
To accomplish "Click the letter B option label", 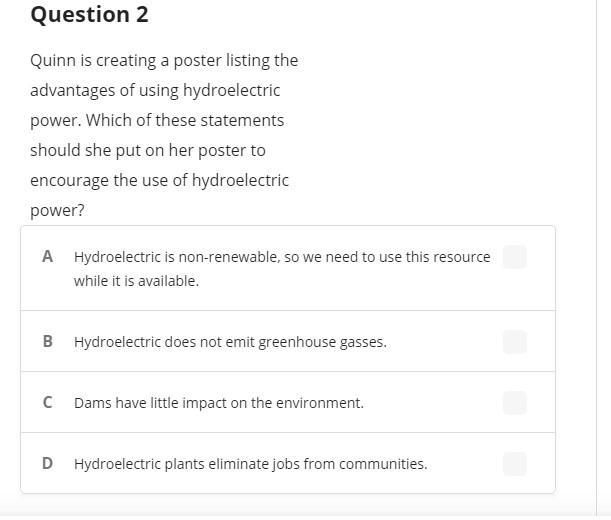I will click(47, 342).
